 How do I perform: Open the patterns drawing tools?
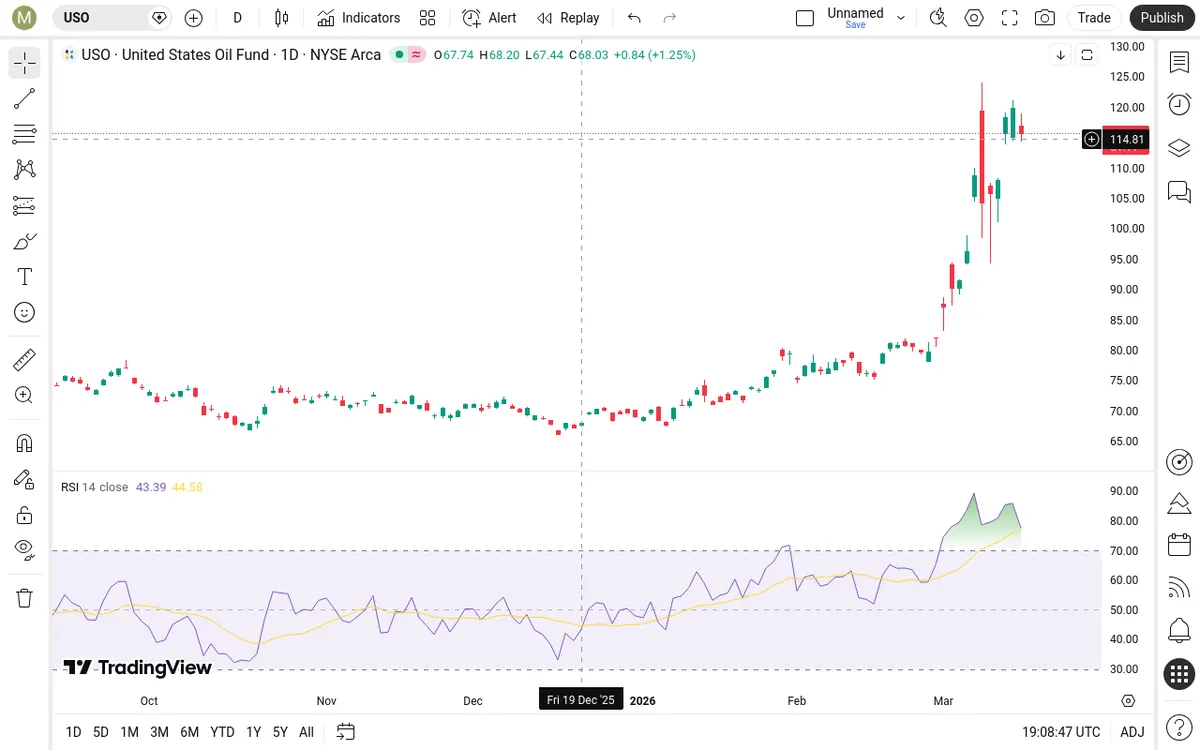[x=25, y=170]
